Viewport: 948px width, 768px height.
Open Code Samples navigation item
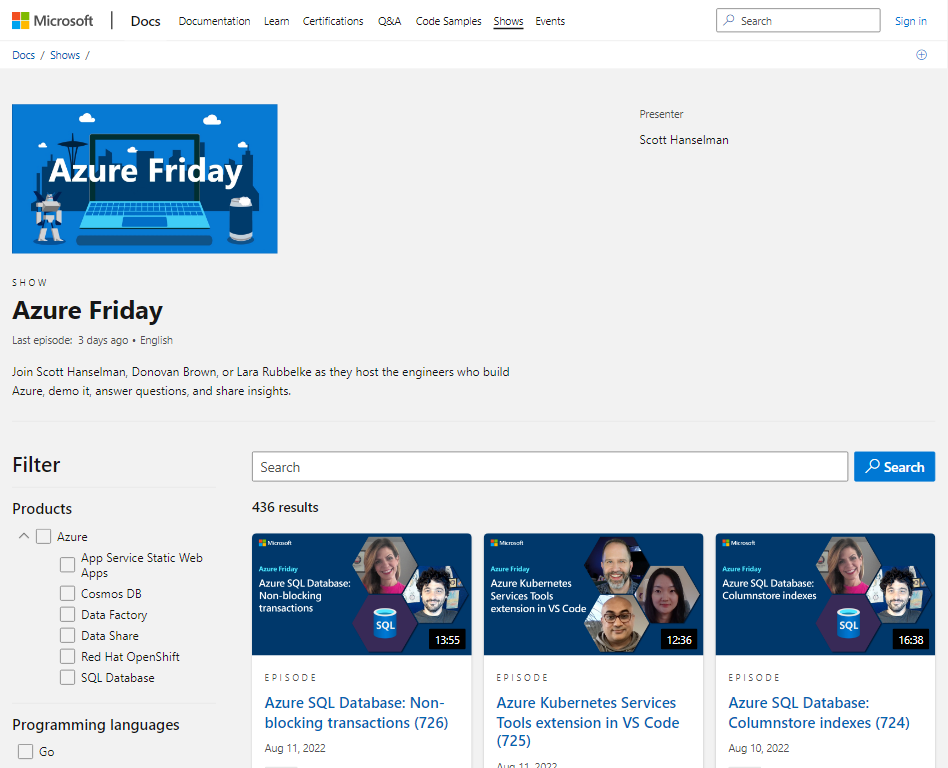[x=449, y=21]
